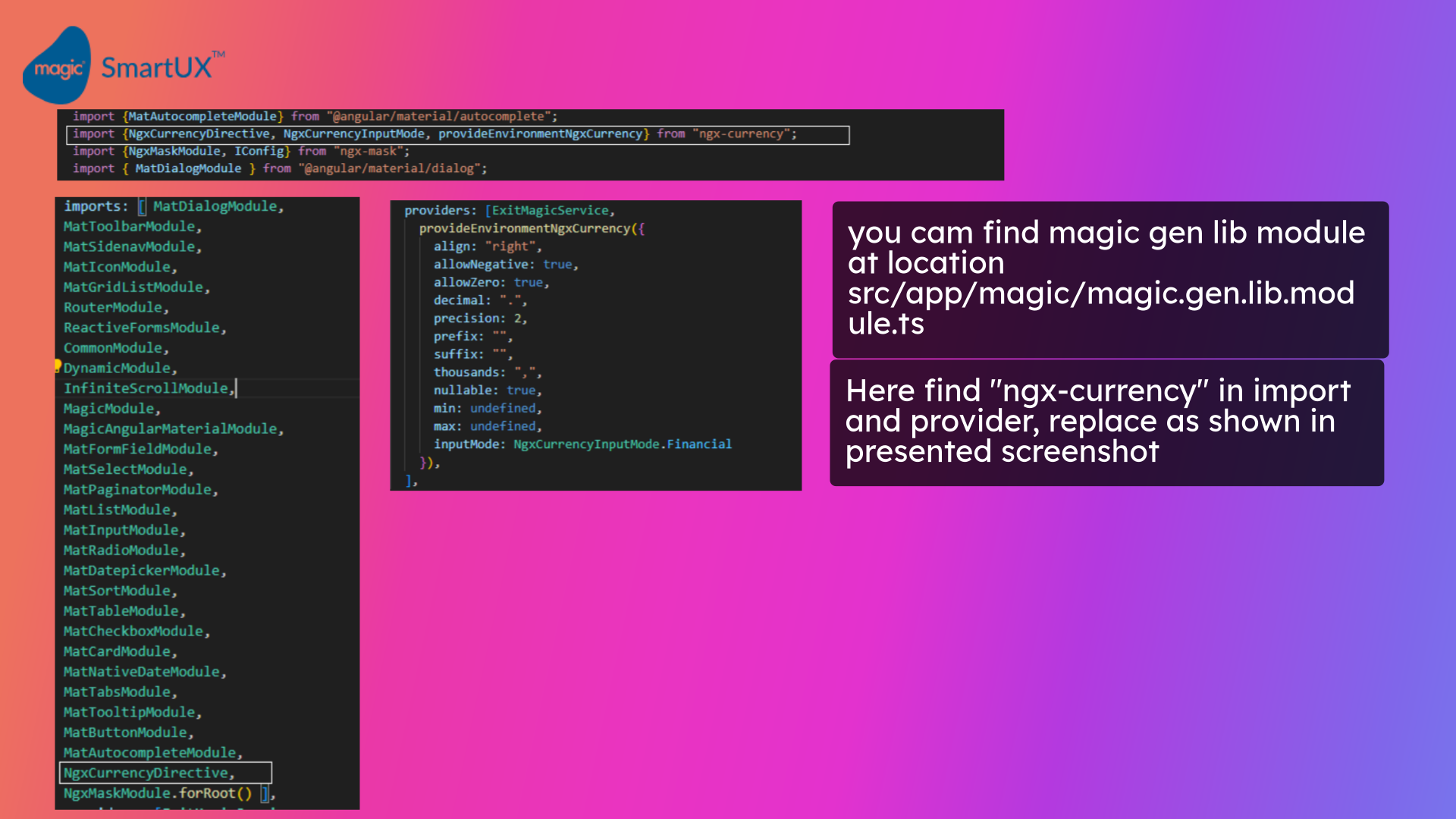The height and width of the screenshot is (819, 1456).
Task: Click MatDialogModule at top of imports array
Action: [x=216, y=206]
